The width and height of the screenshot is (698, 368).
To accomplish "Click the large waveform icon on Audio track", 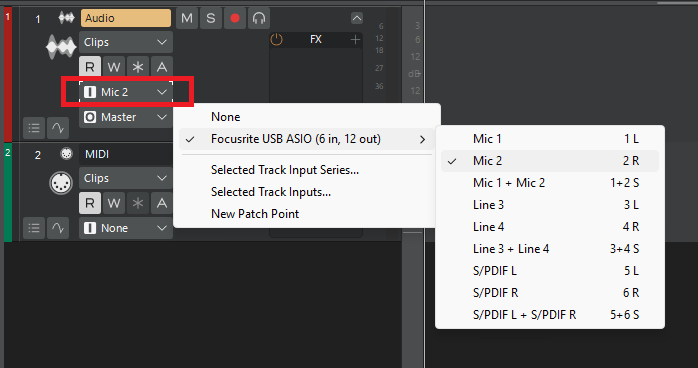I will 61,47.
